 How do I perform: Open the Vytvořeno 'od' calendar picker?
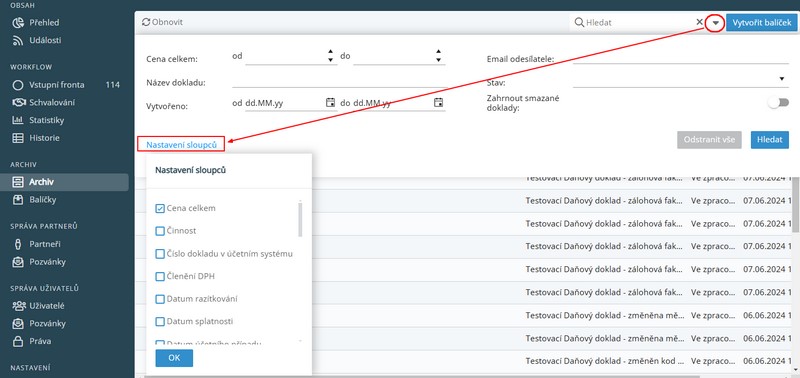[x=330, y=103]
